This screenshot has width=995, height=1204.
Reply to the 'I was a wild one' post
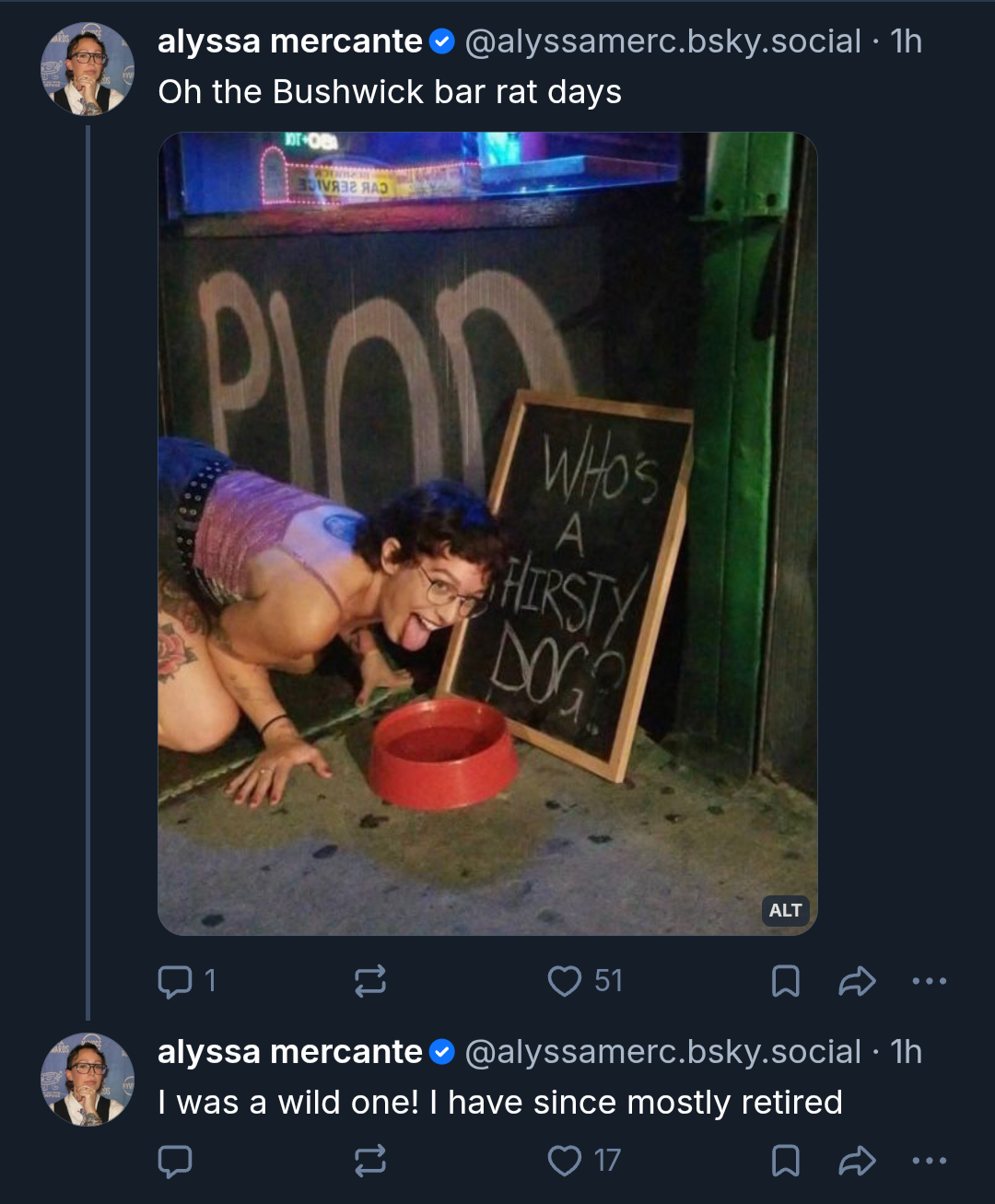[175, 1161]
